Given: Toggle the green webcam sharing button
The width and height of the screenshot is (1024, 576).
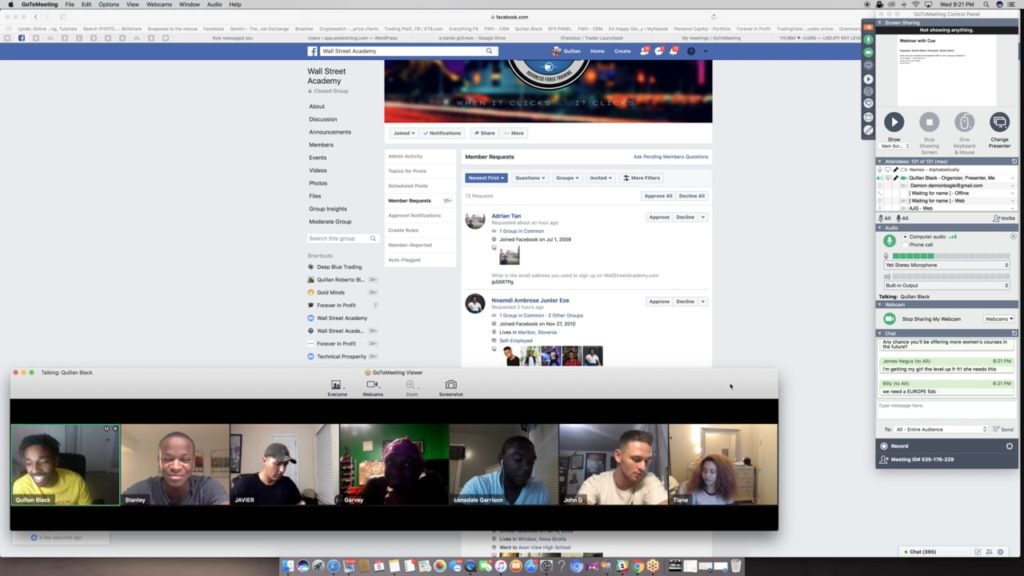Looking at the screenshot, I should click(x=889, y=319).
